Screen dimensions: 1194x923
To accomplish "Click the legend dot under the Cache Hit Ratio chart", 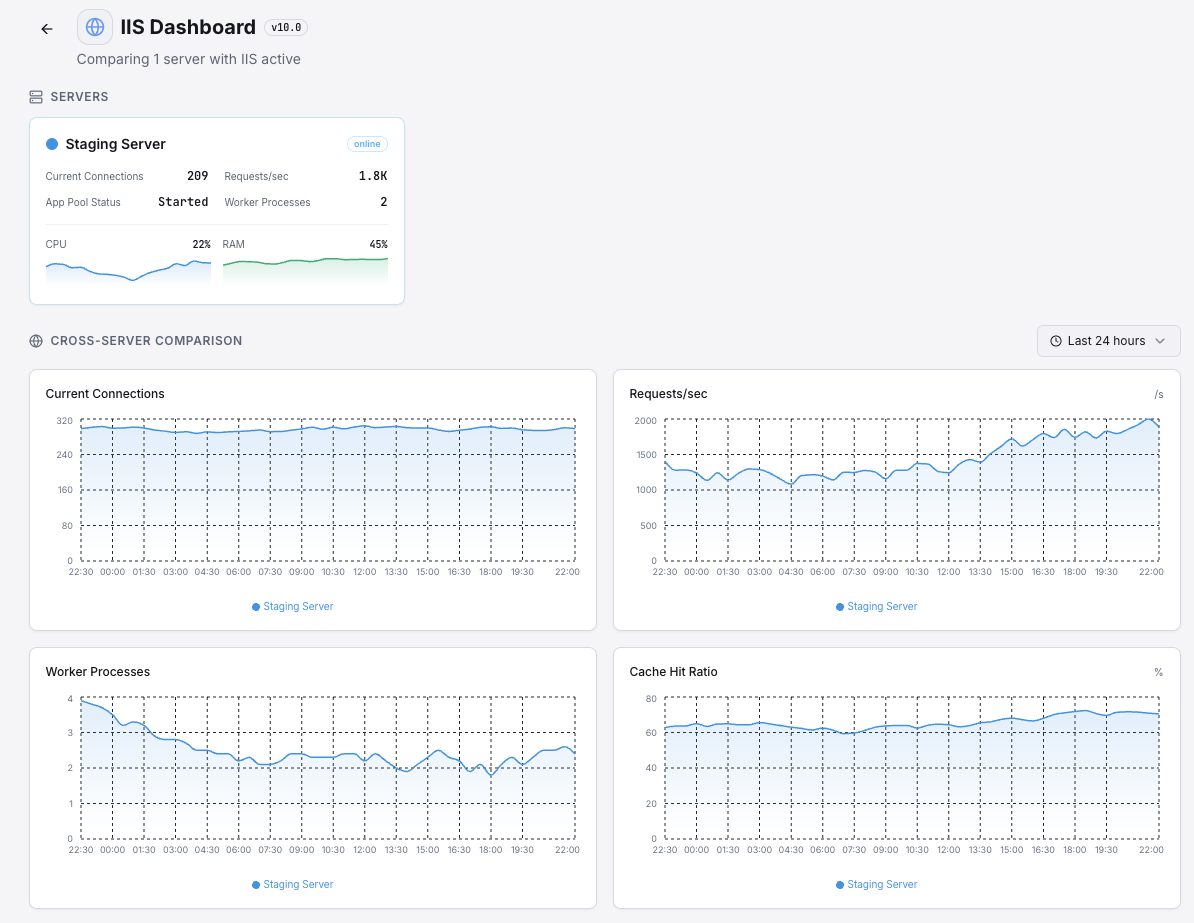I will (840, 884).
